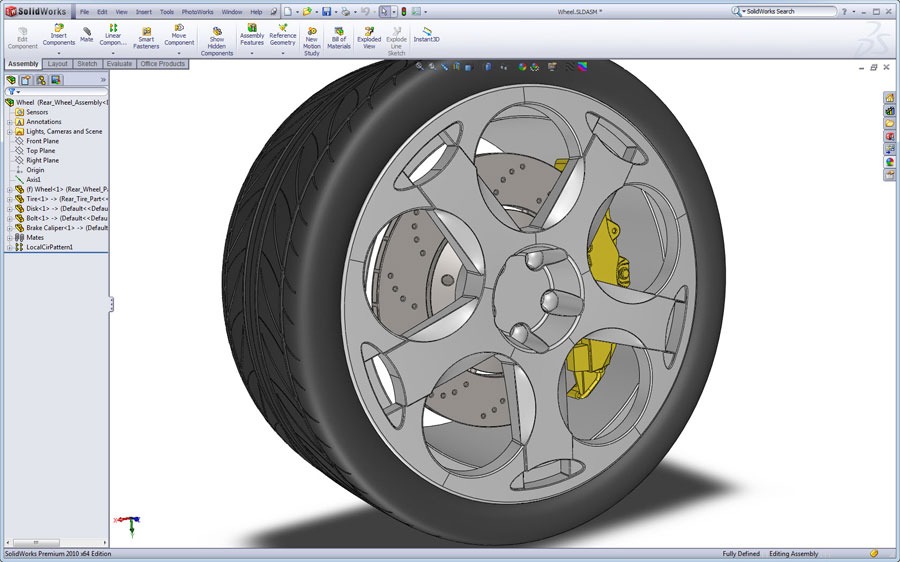Screen dimensions: 900x562
Task: Toggle the Instant3D mode
Action: (427, 35)
